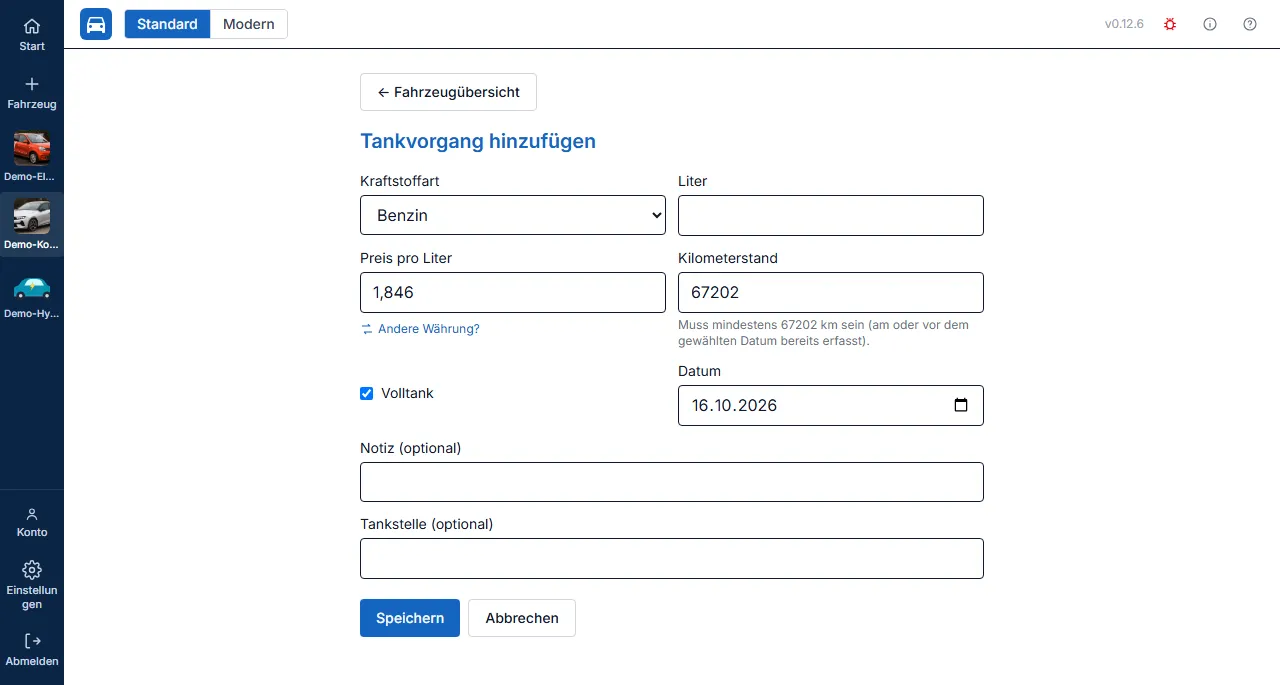Focus the Notiz (optional) field

coord(672,482)
